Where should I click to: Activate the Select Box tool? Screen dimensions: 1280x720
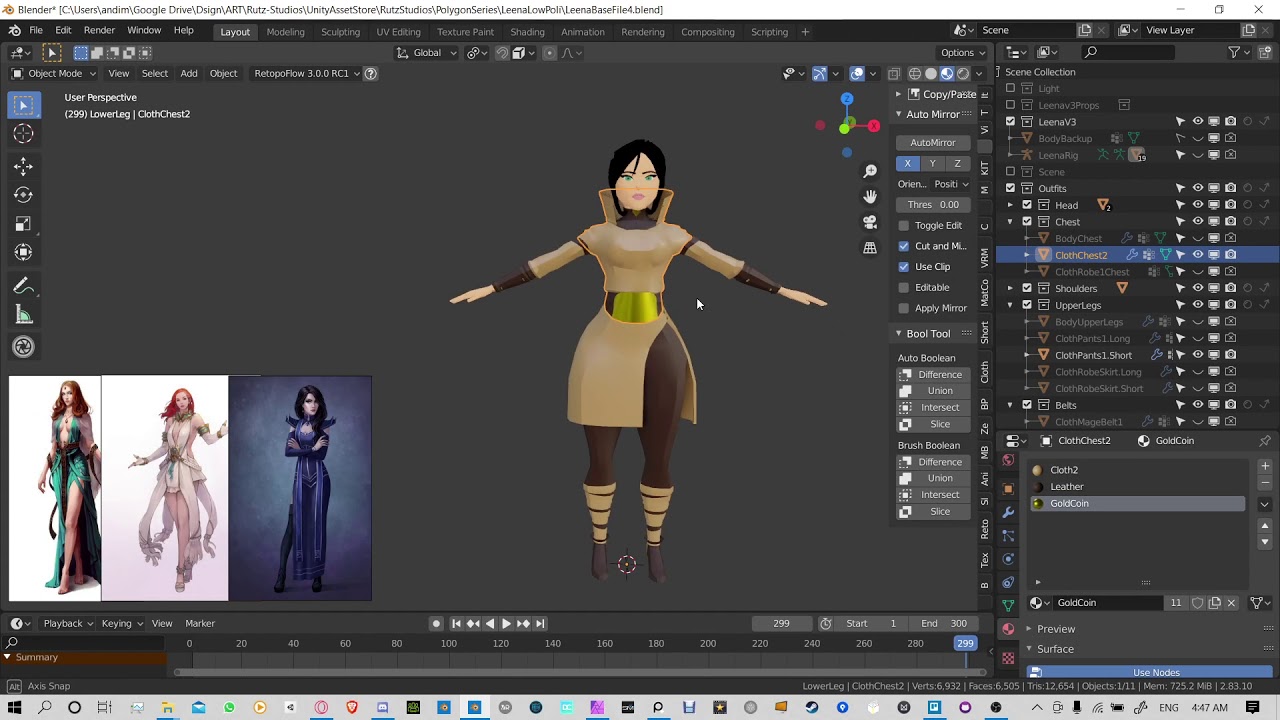click(23, 105)
